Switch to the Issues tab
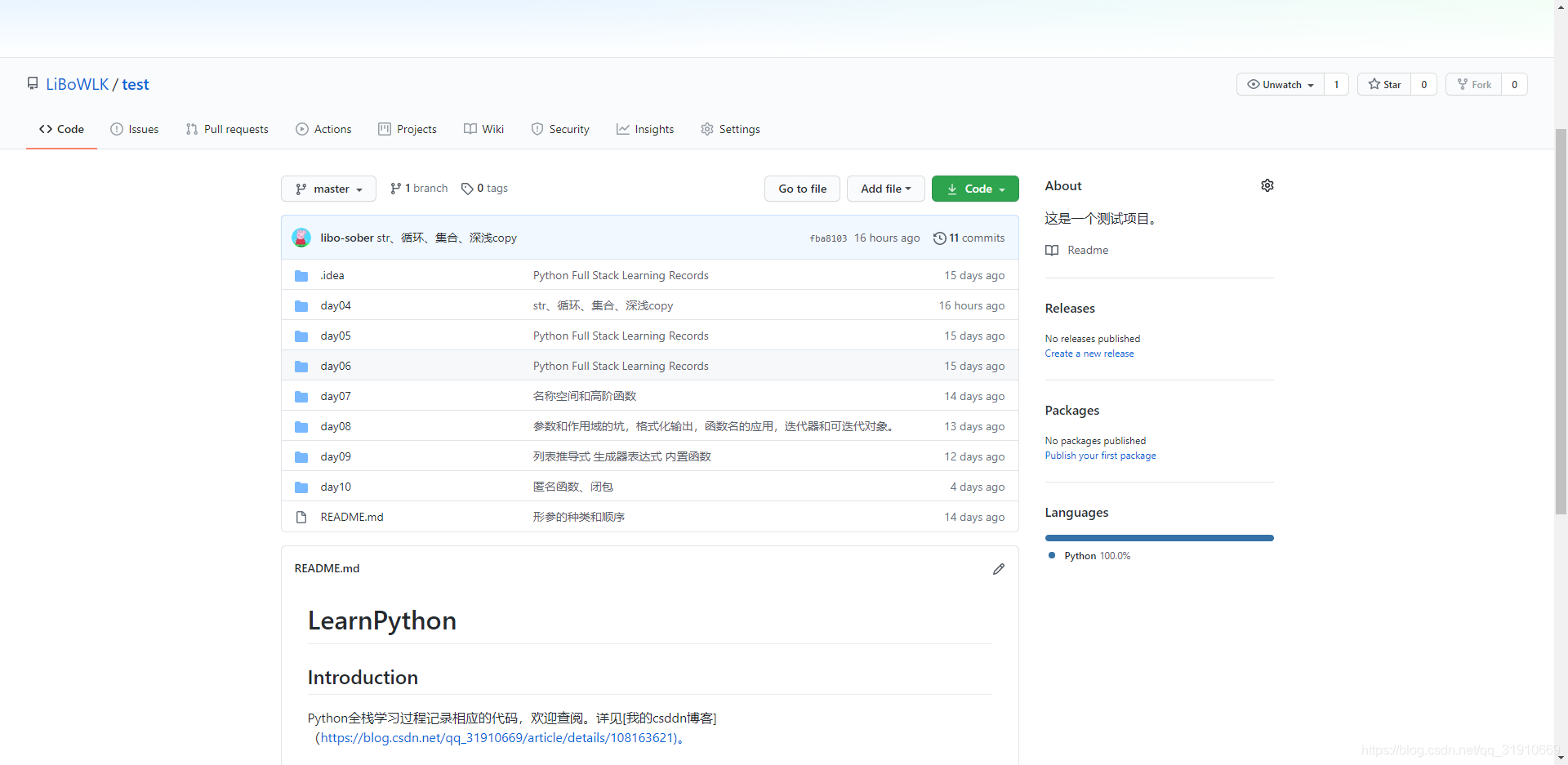 click(135, 129)
